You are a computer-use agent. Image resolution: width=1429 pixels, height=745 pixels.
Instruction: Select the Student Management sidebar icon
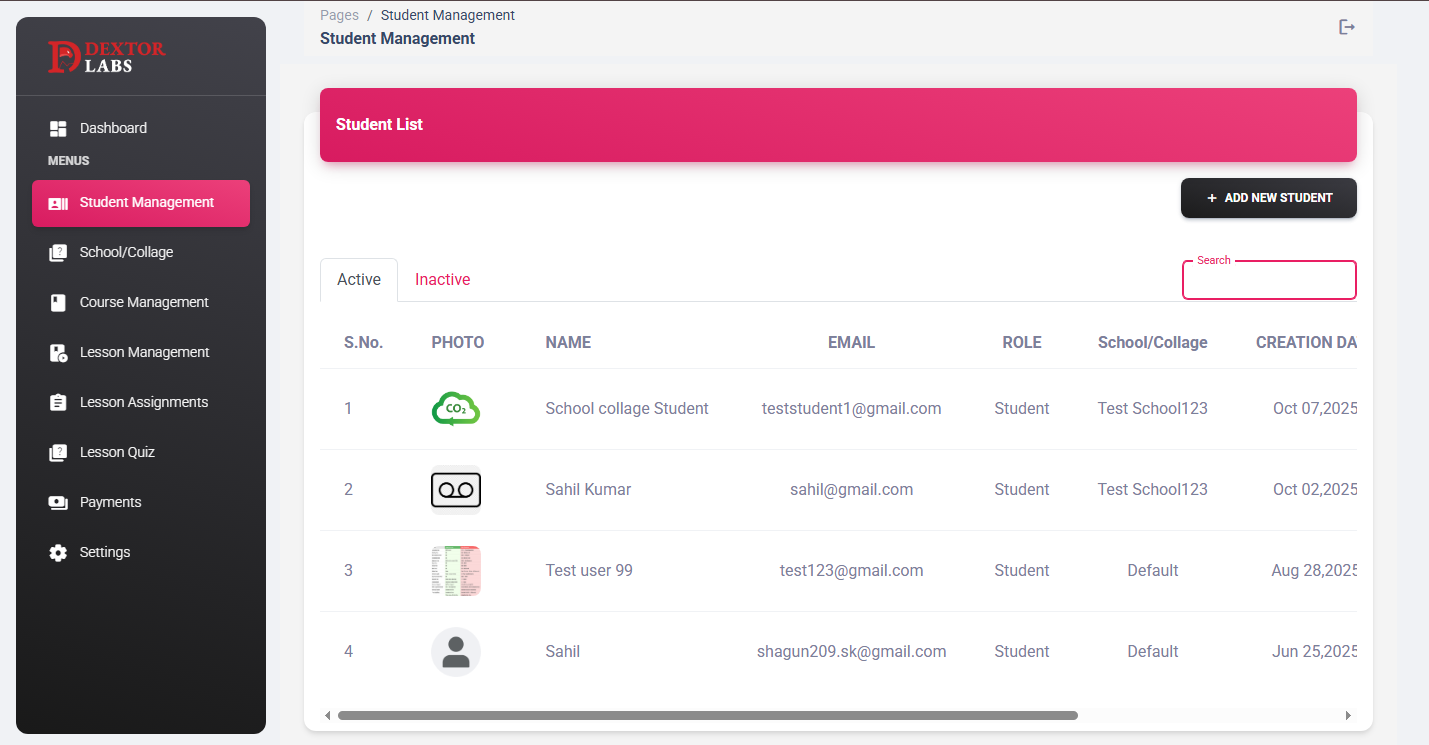(x=58, y=203)
